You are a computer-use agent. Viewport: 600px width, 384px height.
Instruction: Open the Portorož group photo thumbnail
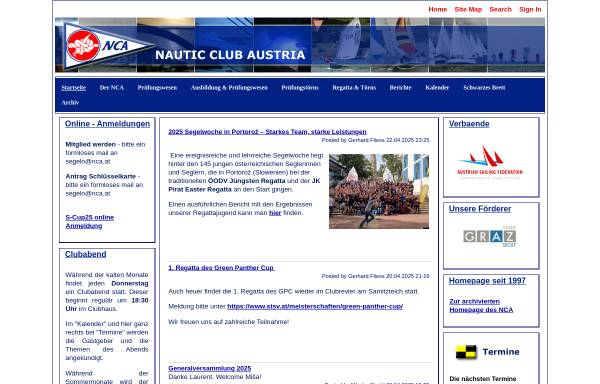[x=379, y=191]
